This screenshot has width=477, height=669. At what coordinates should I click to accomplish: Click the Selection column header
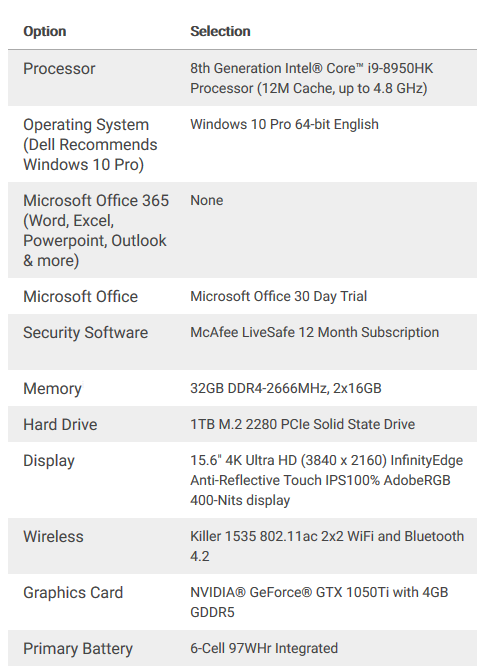220,31
